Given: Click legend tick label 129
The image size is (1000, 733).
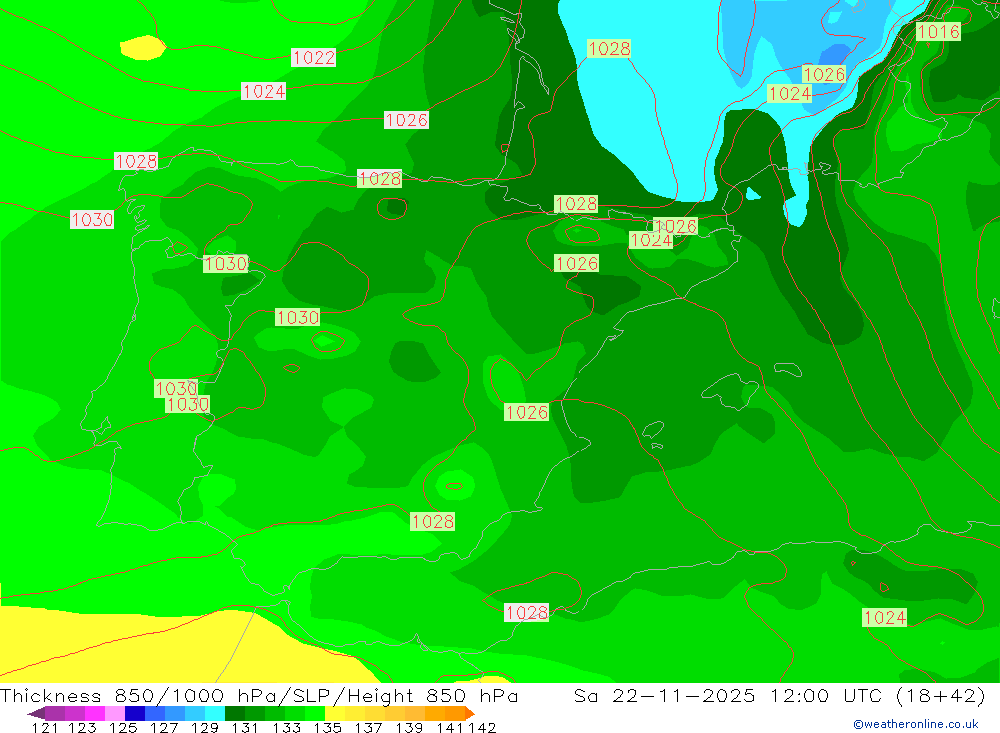Looking at the screenshot, I should point(204,727).
